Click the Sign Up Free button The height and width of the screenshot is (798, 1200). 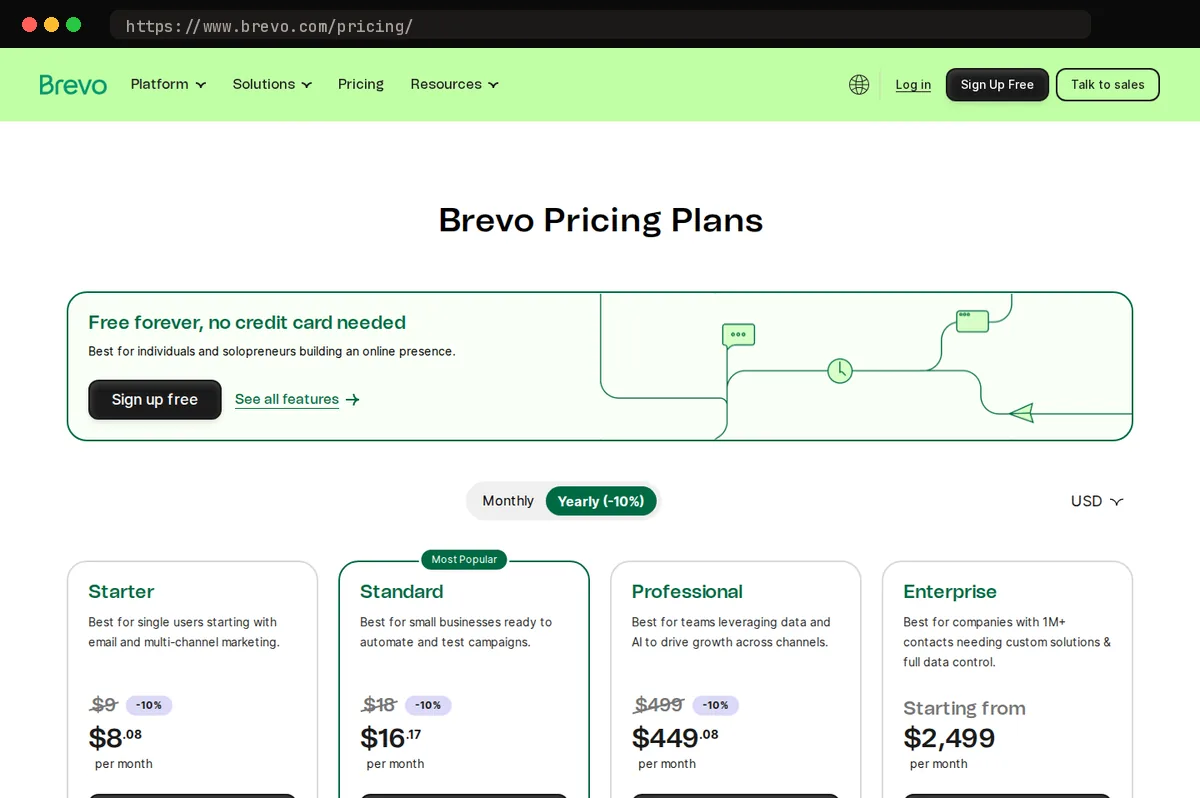(x=997, y=85)
